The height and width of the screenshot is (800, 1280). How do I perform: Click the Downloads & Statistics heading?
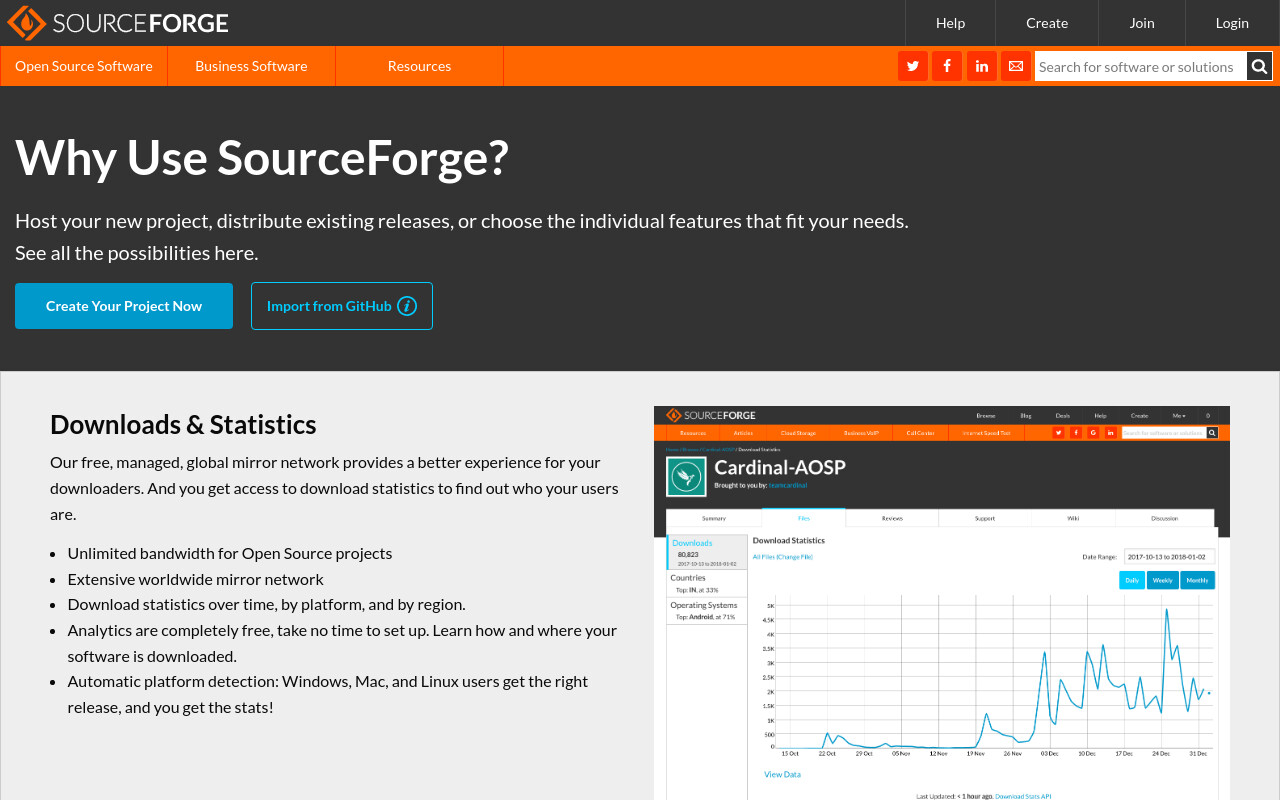(x=183, y=424)
